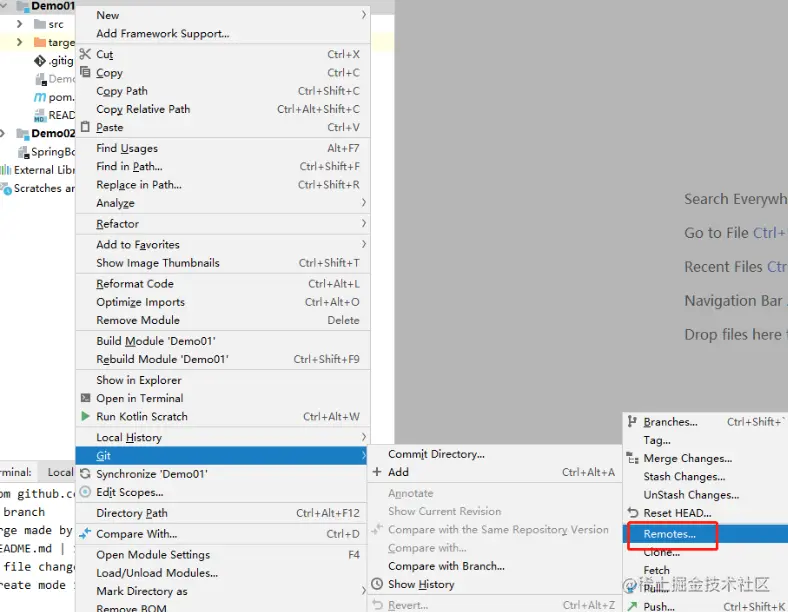The height and width of the screenshot is (612, 788).
Task: Select Load/Unload Modules entry
Action: pyautogui.click(x=223, y=573)
